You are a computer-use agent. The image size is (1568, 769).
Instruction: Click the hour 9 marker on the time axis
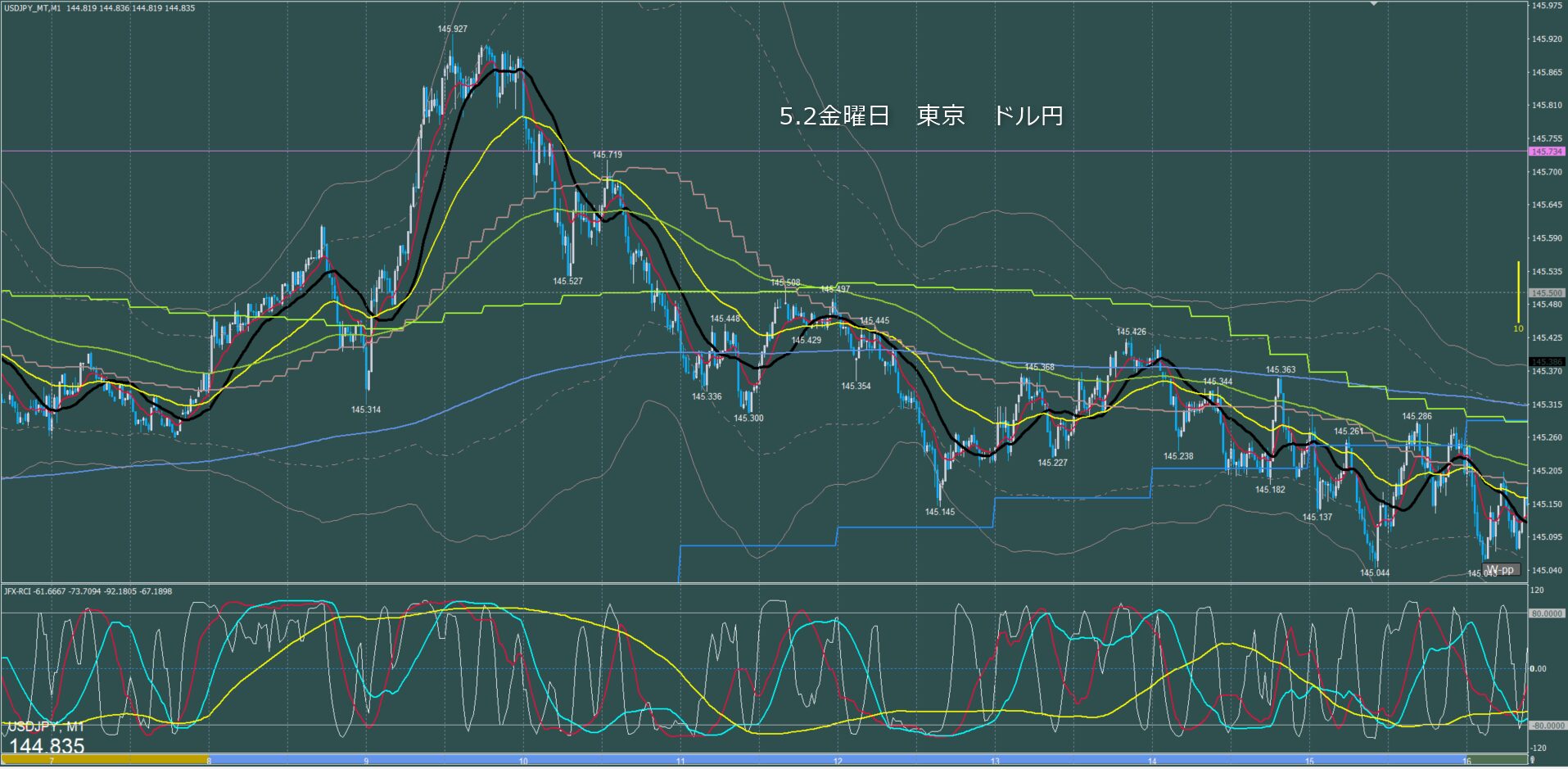(x=366, y=761)
